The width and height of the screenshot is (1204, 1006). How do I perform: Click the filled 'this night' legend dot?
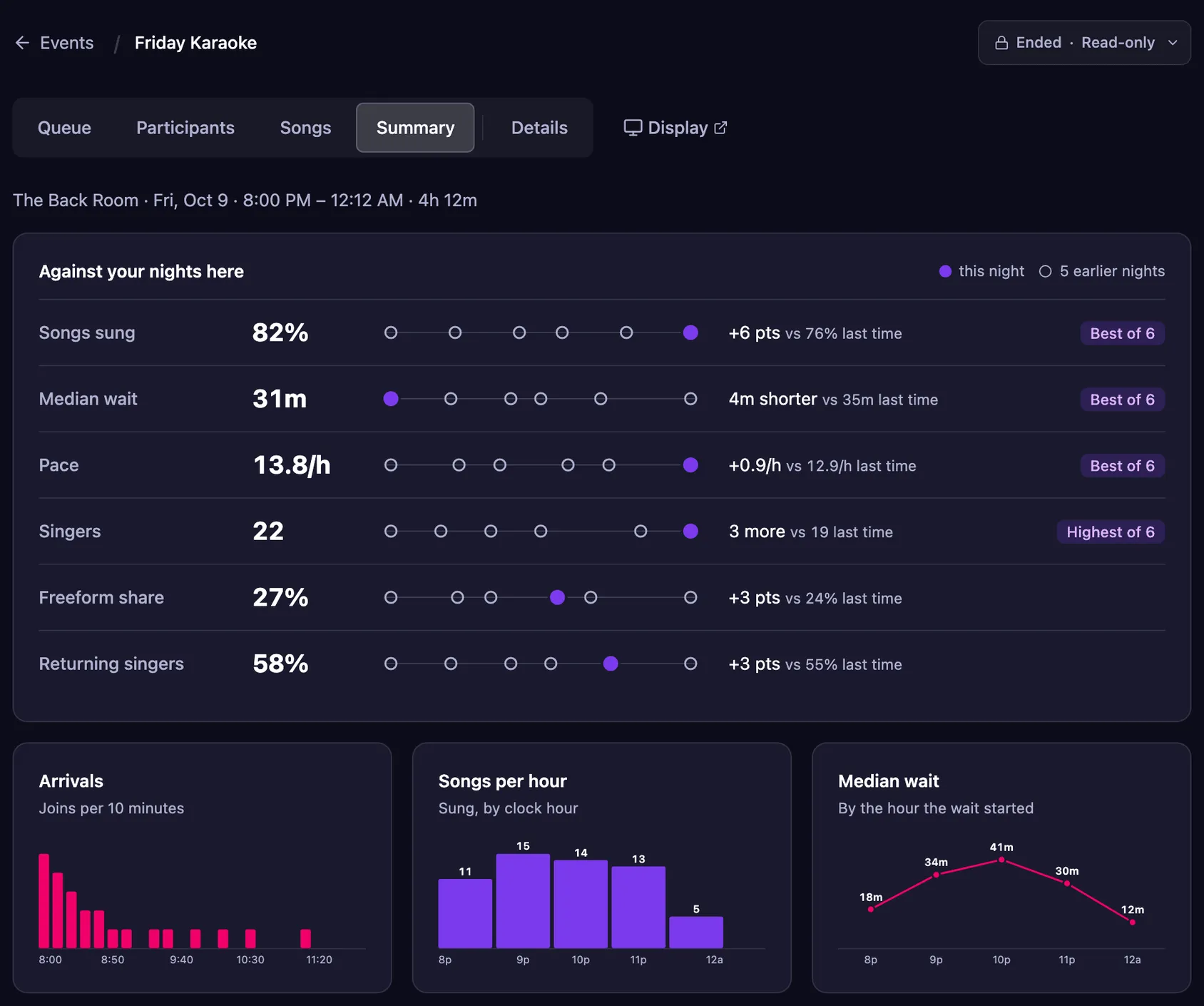click(945, 271)
